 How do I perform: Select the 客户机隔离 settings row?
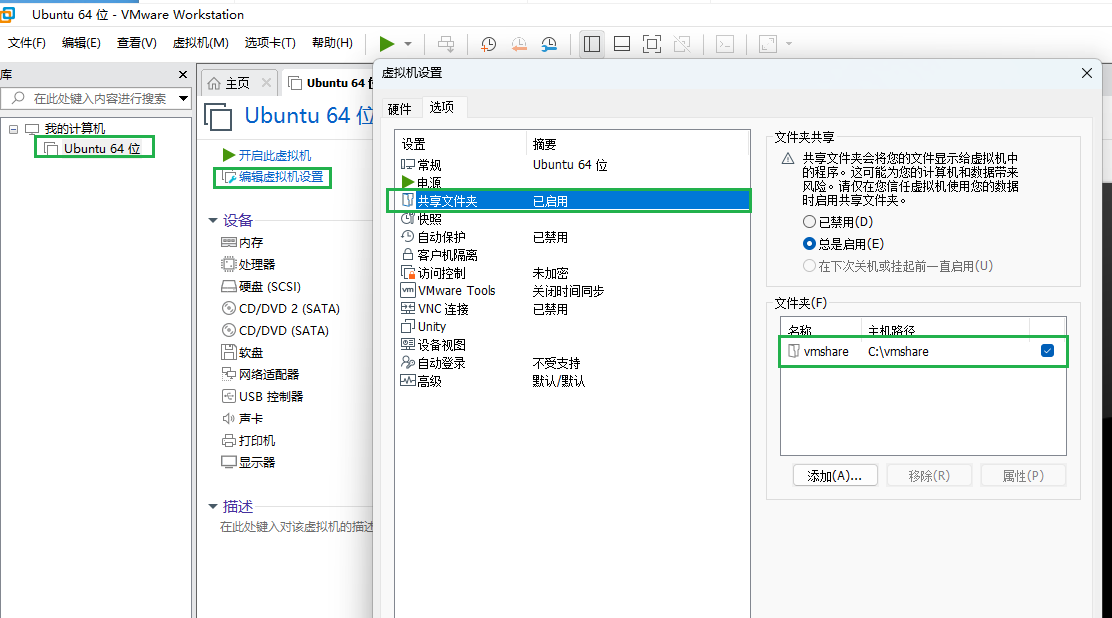click(x=572, y=255)
